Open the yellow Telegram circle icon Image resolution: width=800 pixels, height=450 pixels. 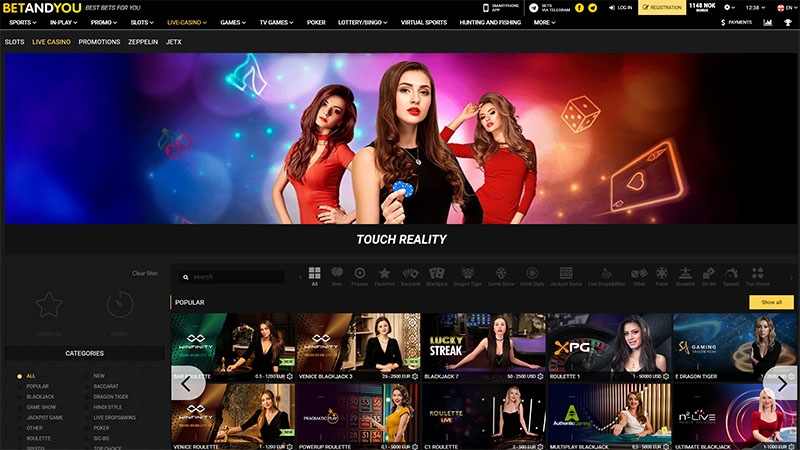(x=592, y=8)
